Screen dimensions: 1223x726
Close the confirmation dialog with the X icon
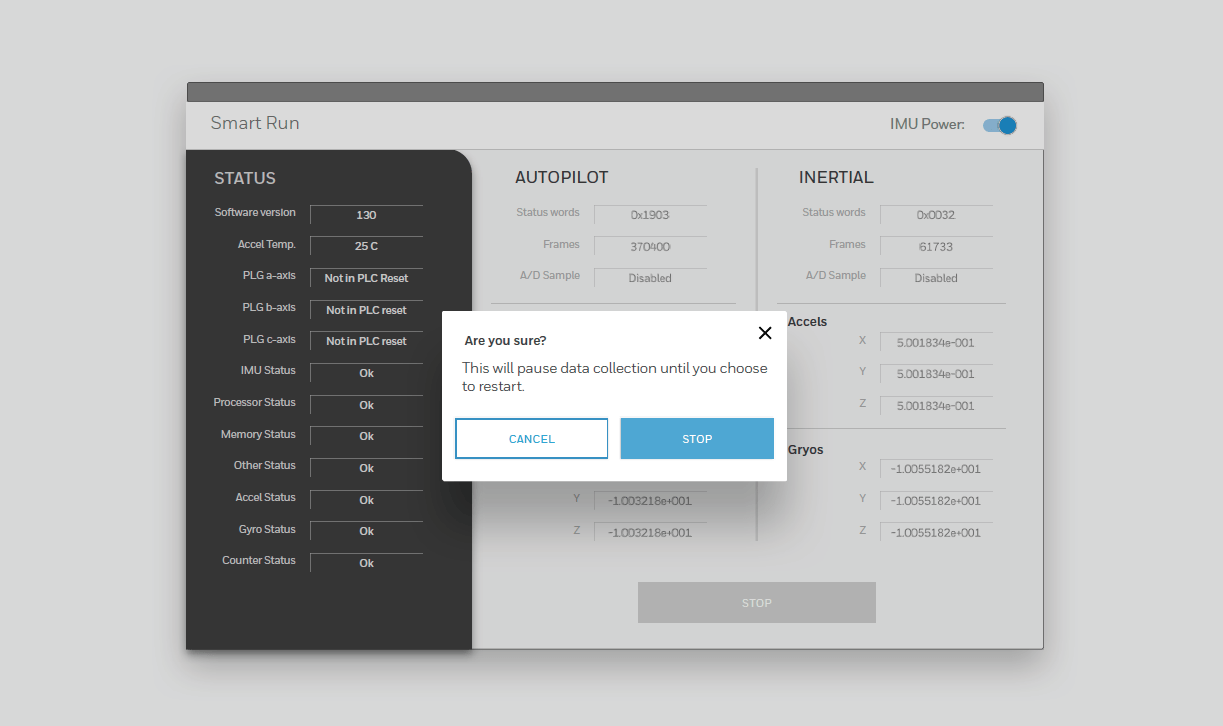pyautogui.click(x=765, y=333)
